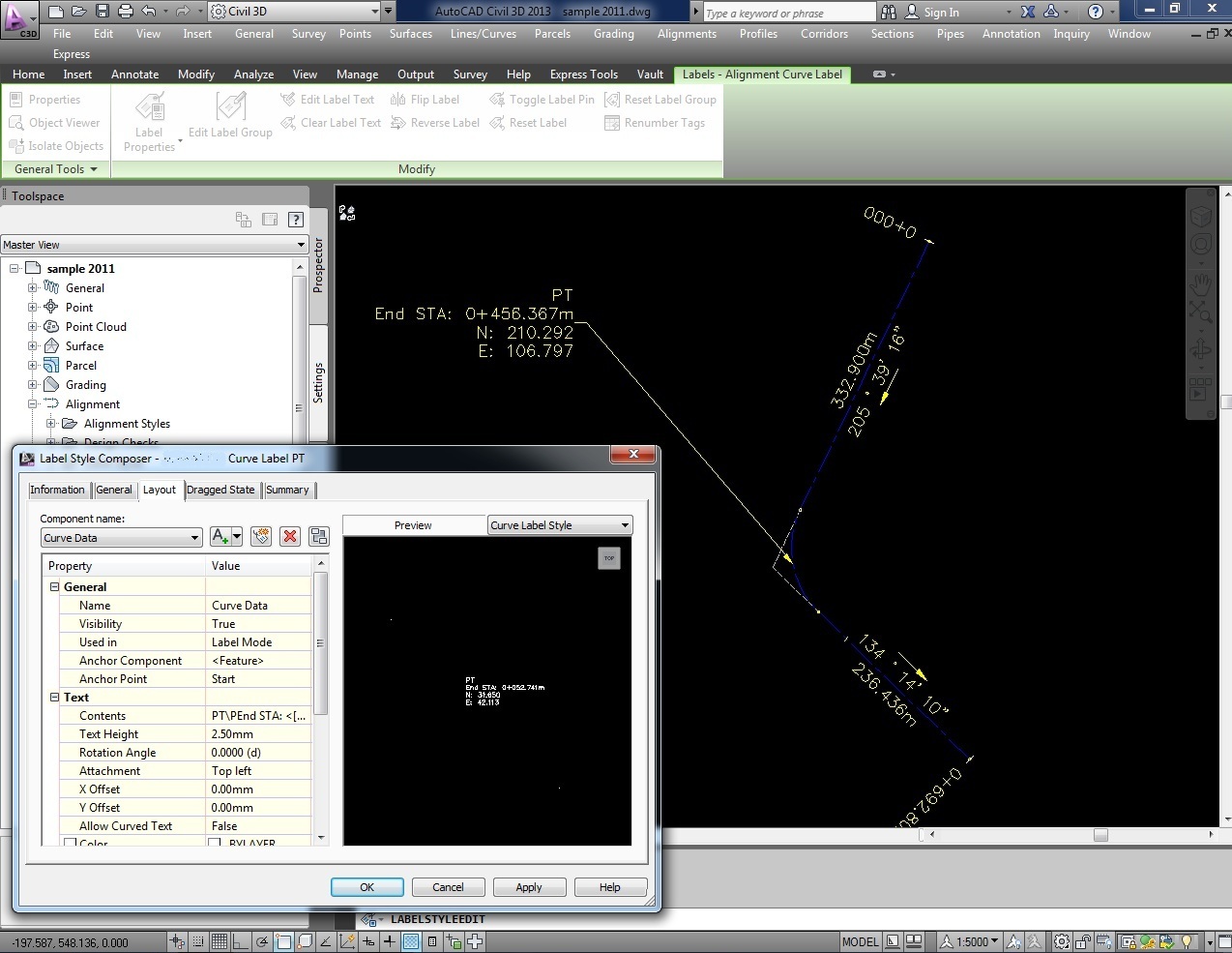Viewport: 1232px width, 953px height.
Task: Click the Plot printer icon
Action: pyautogui.click(x=126, y=12)
